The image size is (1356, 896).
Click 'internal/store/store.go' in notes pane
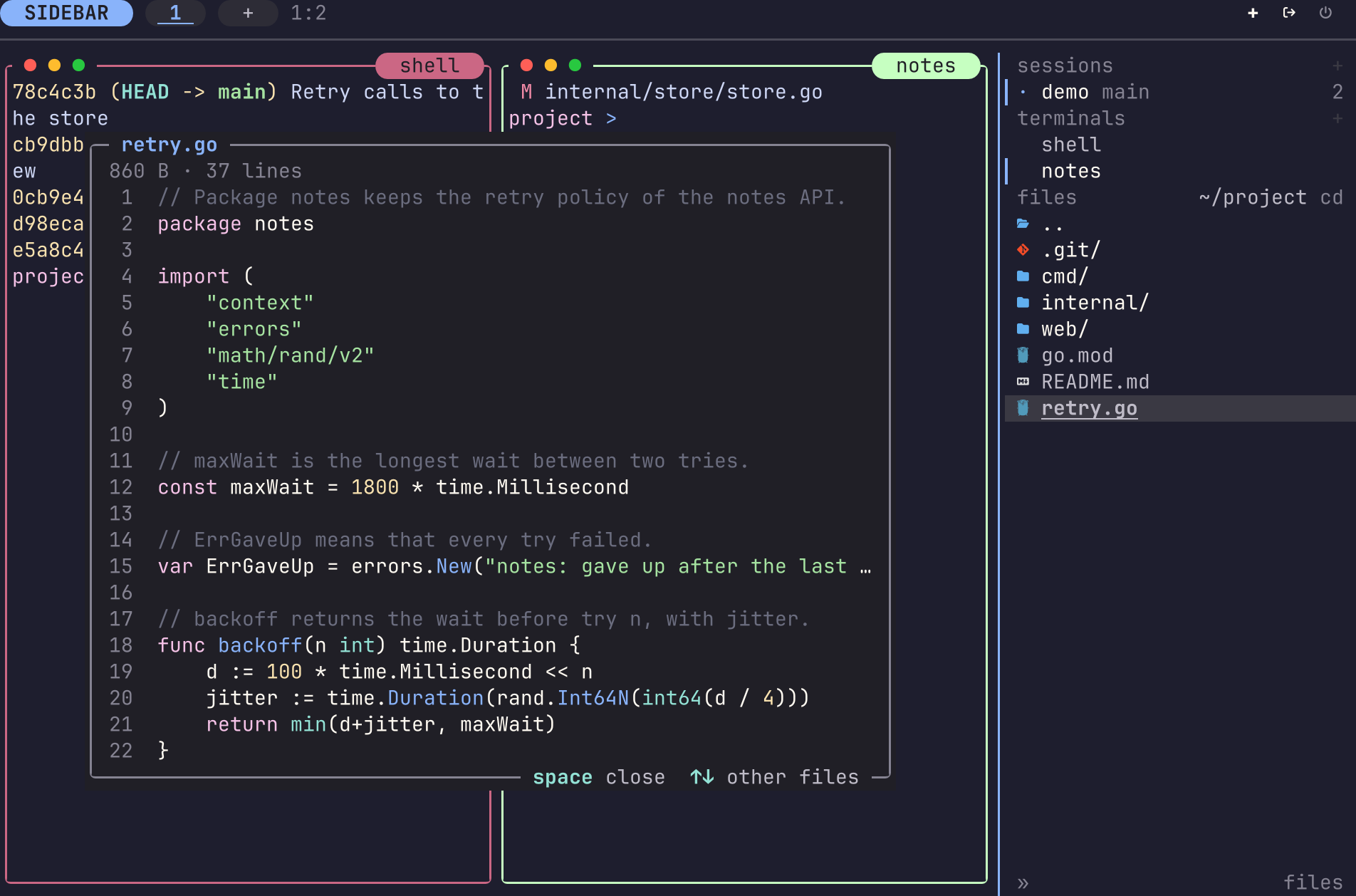(684, 92)
